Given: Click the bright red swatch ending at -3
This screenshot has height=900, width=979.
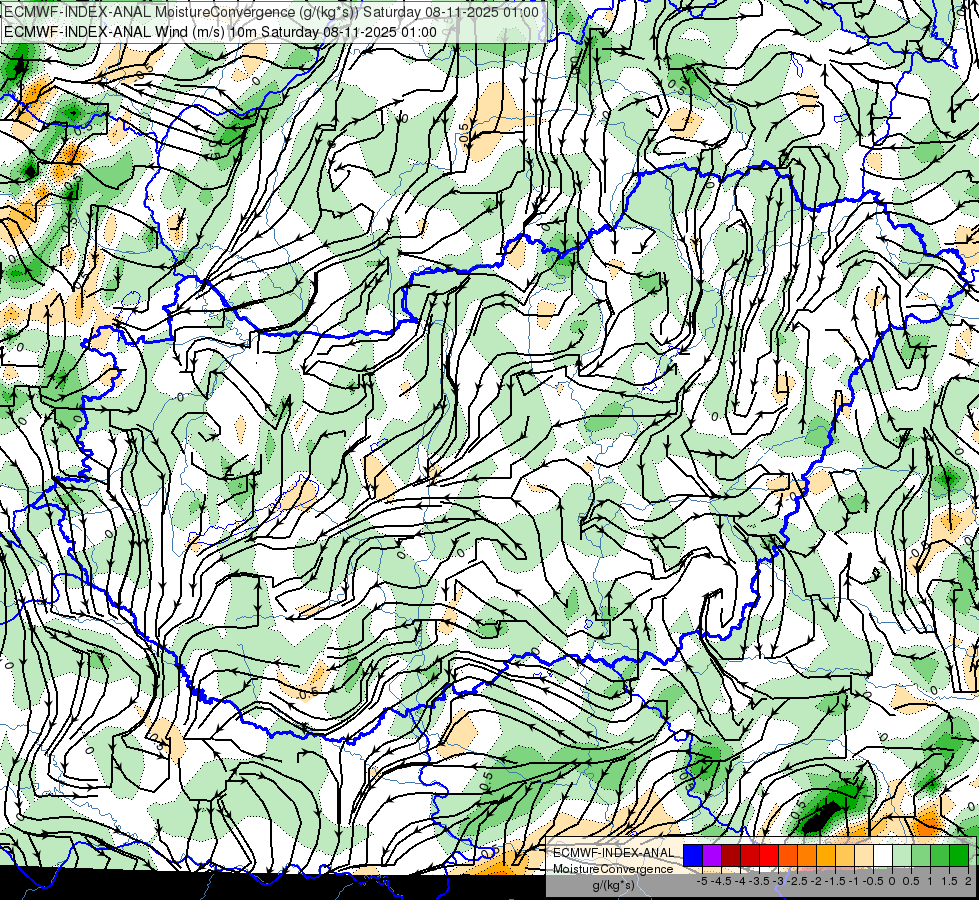Looking at the screenshot, I should [x=769, y=856].
